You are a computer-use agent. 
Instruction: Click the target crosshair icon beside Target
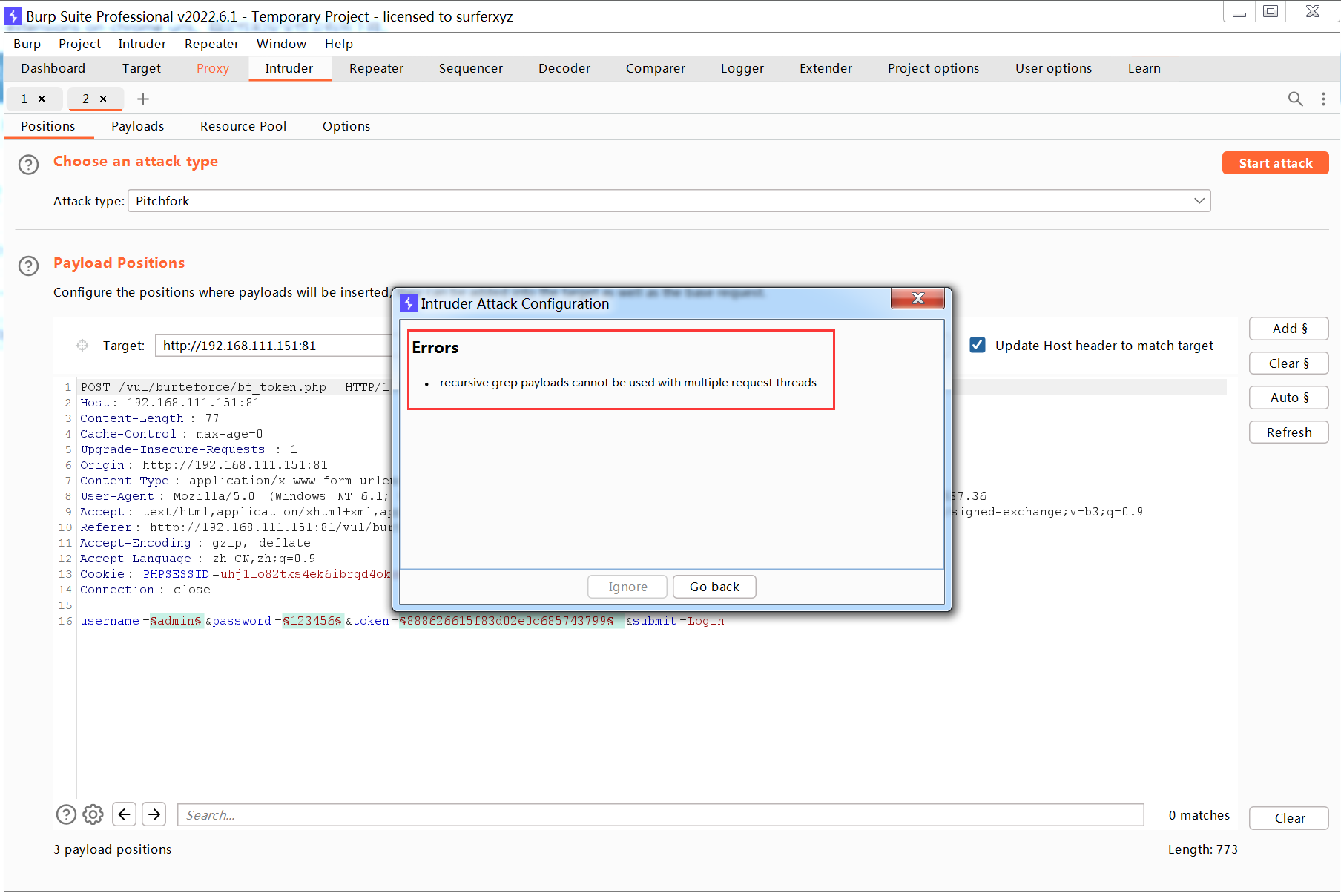[x=82, y=346]
